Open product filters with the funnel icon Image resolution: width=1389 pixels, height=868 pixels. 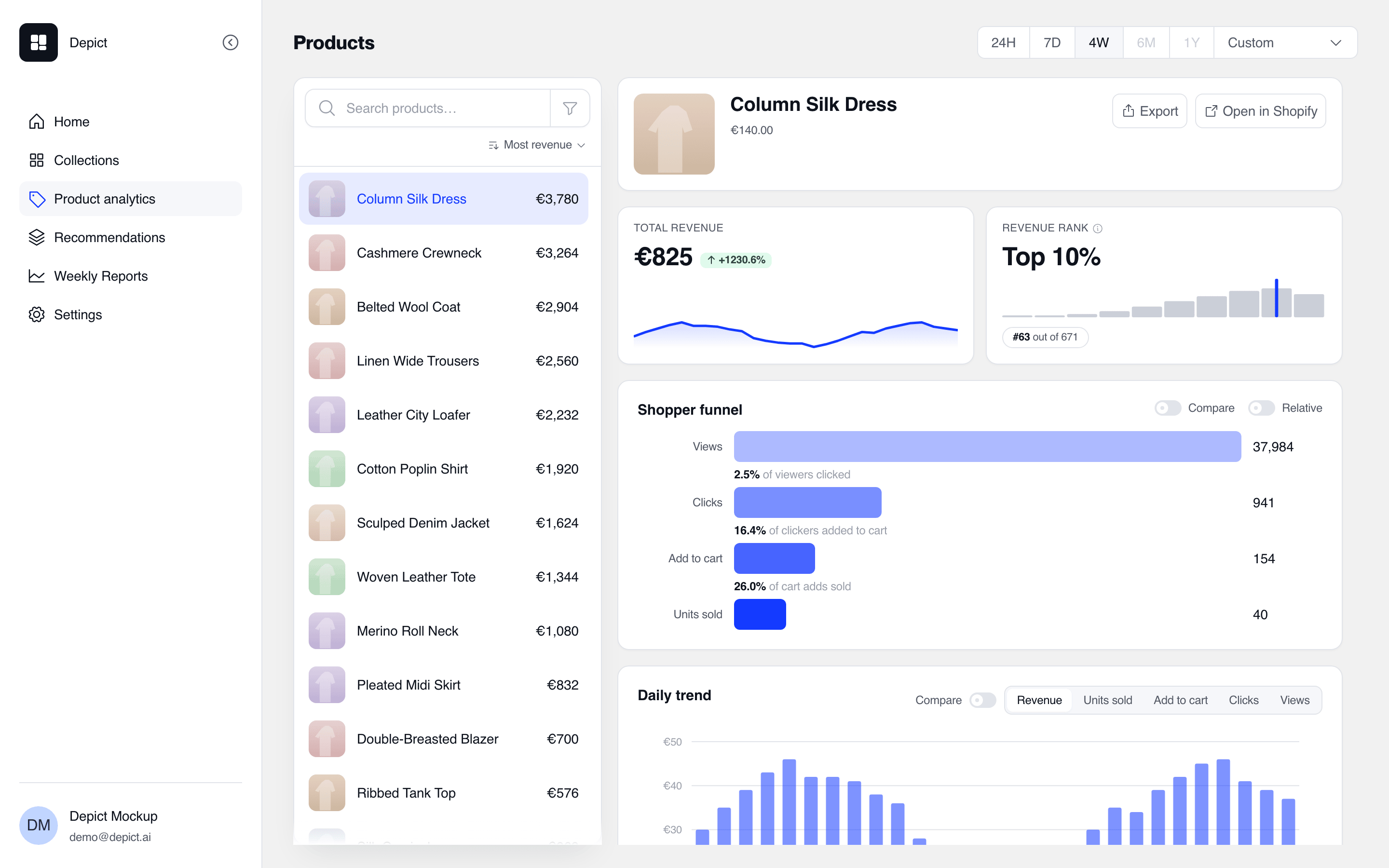pos(570,108)
